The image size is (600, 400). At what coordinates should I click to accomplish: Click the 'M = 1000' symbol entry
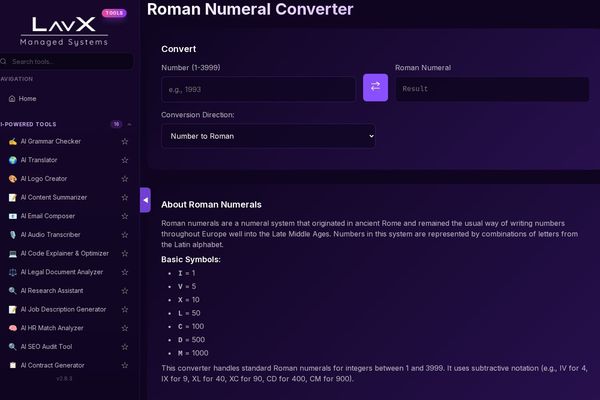[x=193, y=353]
